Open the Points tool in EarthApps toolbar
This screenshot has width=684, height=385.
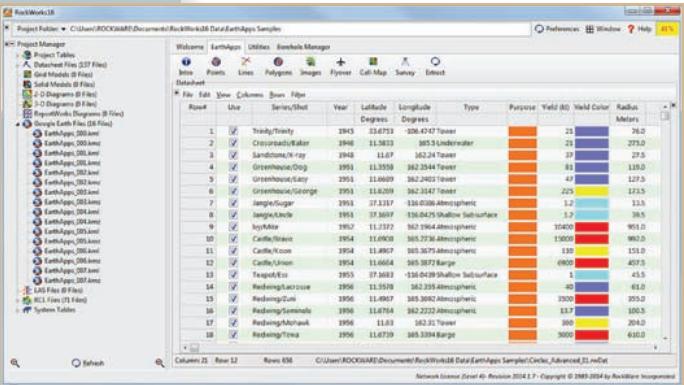[215, 66]
